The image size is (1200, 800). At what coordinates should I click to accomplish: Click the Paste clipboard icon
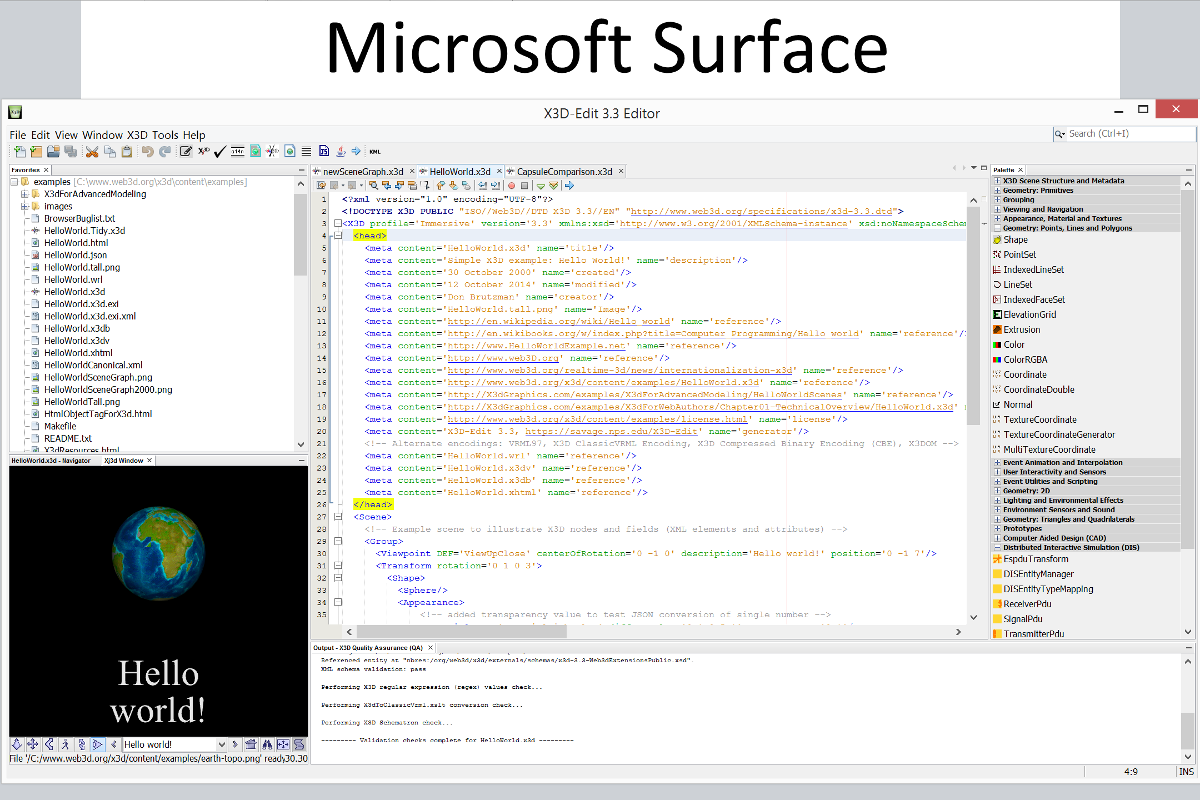click(x=127, y=152)
